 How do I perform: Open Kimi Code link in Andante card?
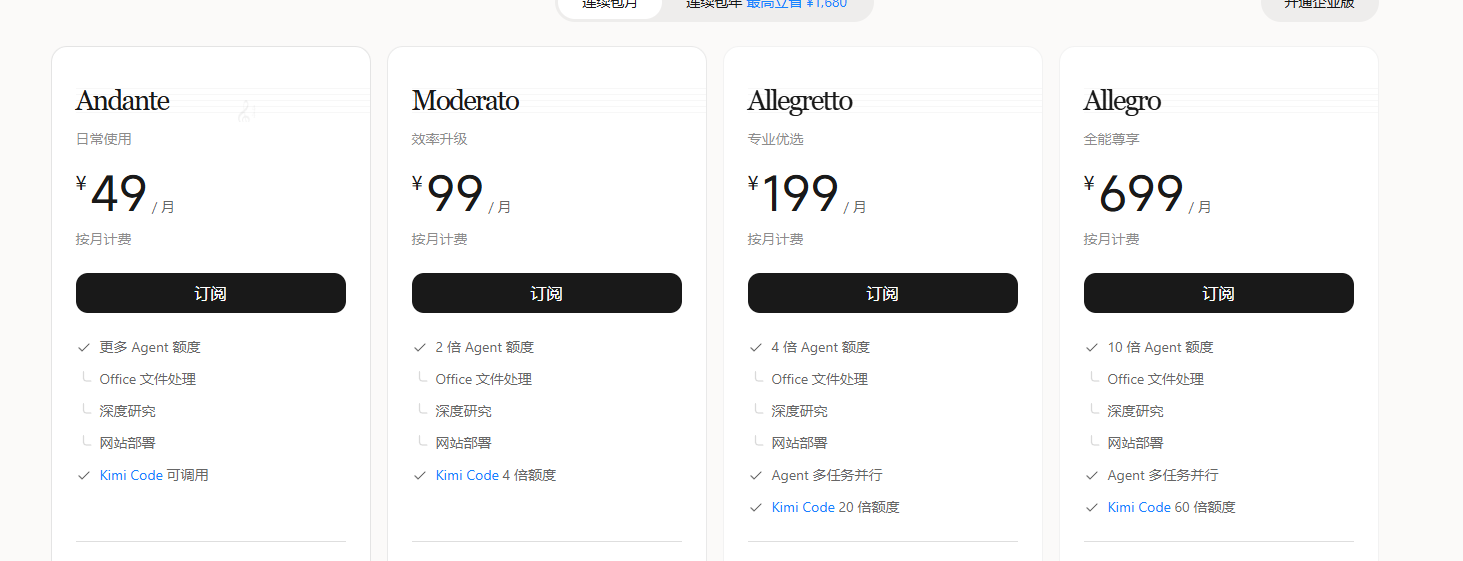tap(131, 475)
